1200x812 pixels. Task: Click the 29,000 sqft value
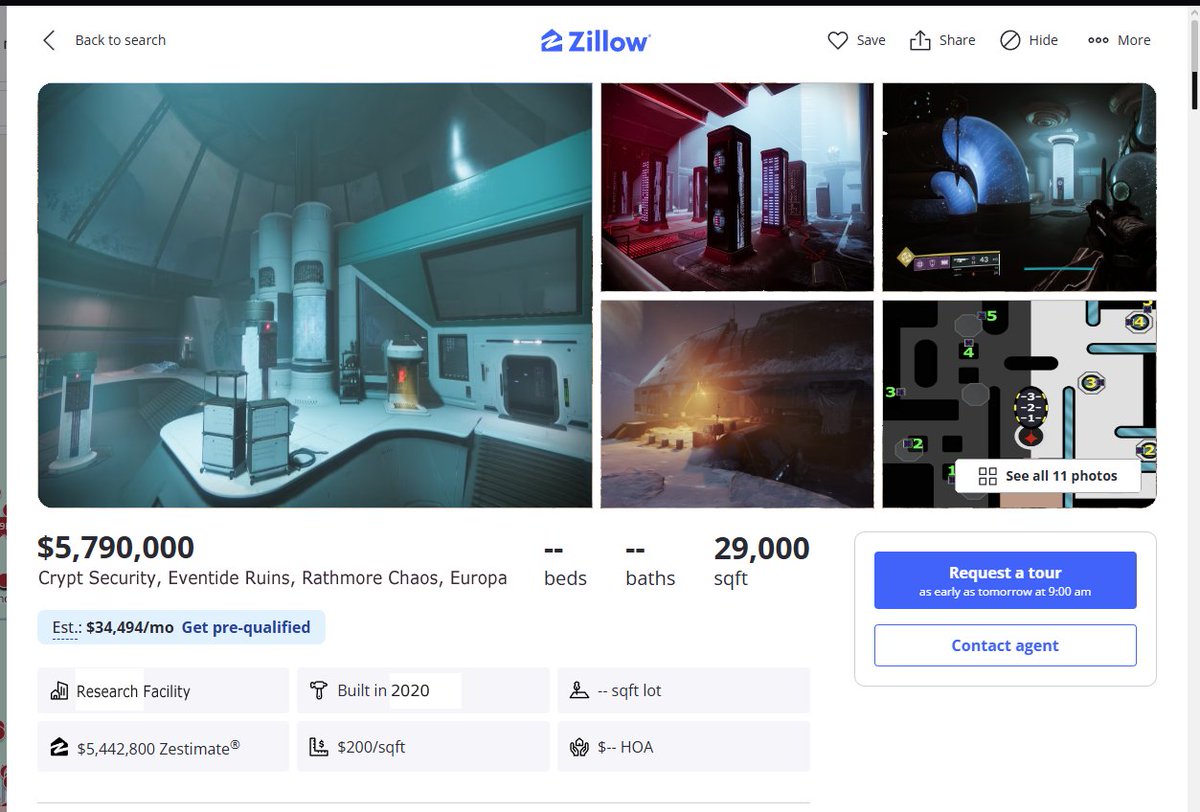click(x=761, y=548)
